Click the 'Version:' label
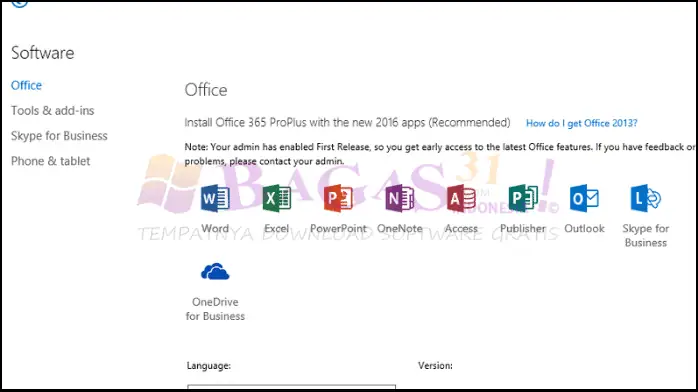Image resolution: width=698 pixels, height=392 pixels. tap(435, 366)
